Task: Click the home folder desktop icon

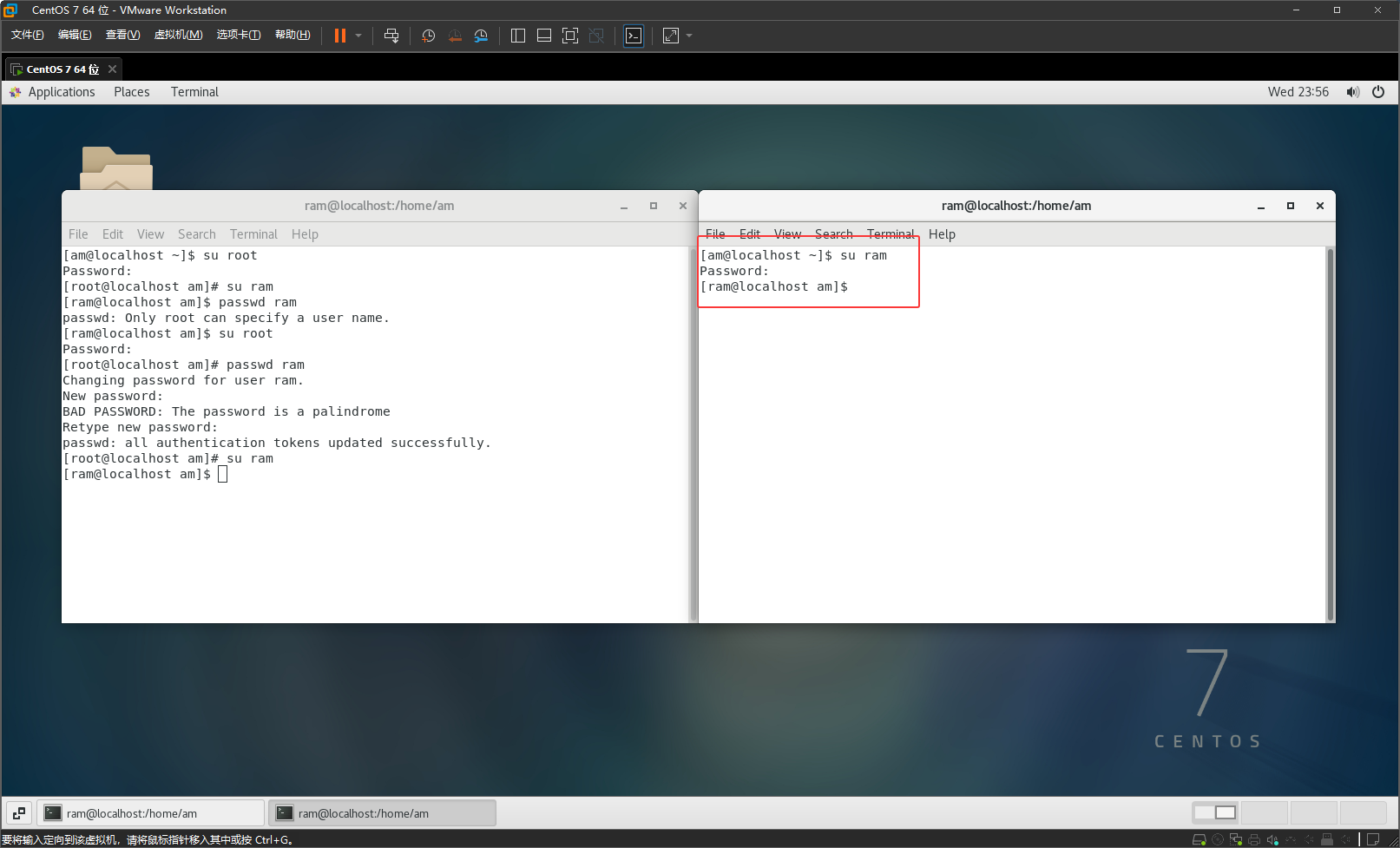Action: click(116, 168)
